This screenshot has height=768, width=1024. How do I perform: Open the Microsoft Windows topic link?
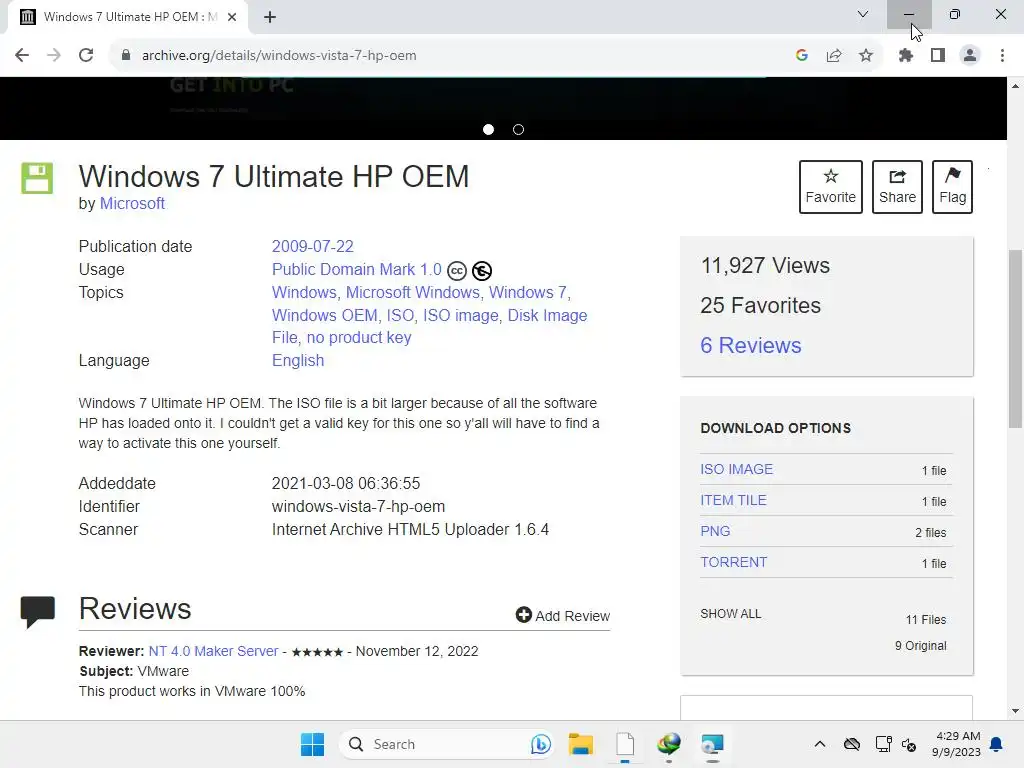point(413,293)
